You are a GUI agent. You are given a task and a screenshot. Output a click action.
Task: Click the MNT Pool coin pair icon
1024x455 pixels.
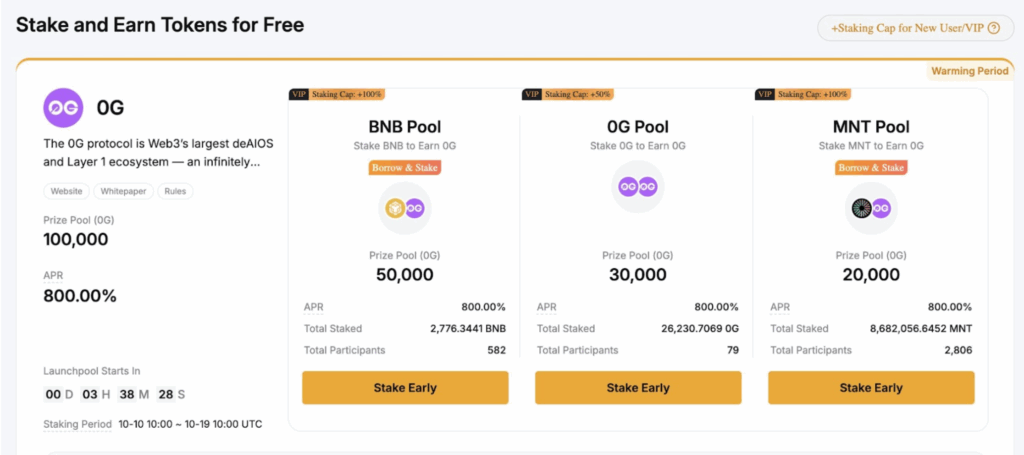click(871, 208)
